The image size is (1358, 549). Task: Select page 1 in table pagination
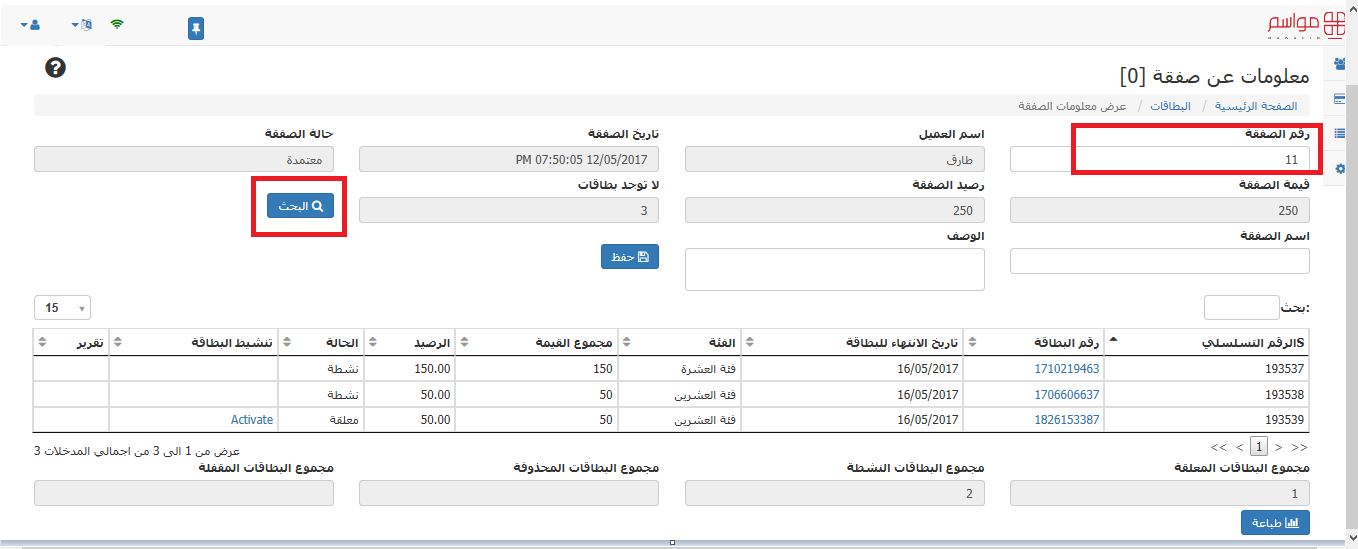tap(1260, 446)
